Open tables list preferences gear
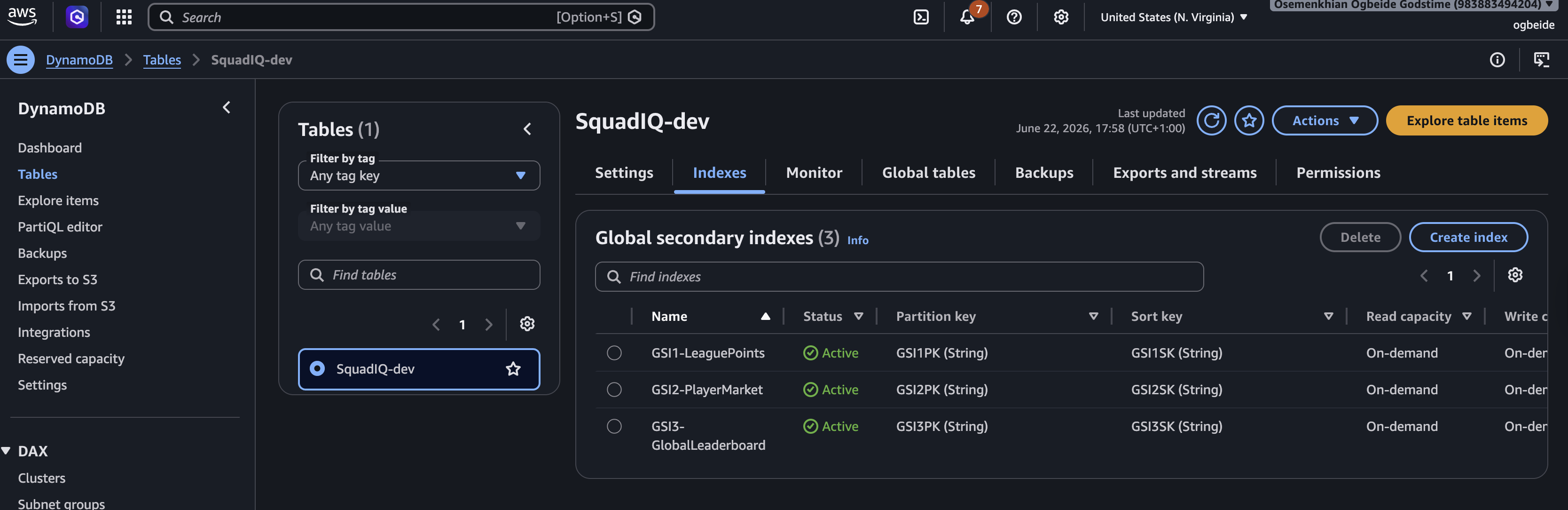The height and width of the screenshot is (510, 1568). point(527,324)
